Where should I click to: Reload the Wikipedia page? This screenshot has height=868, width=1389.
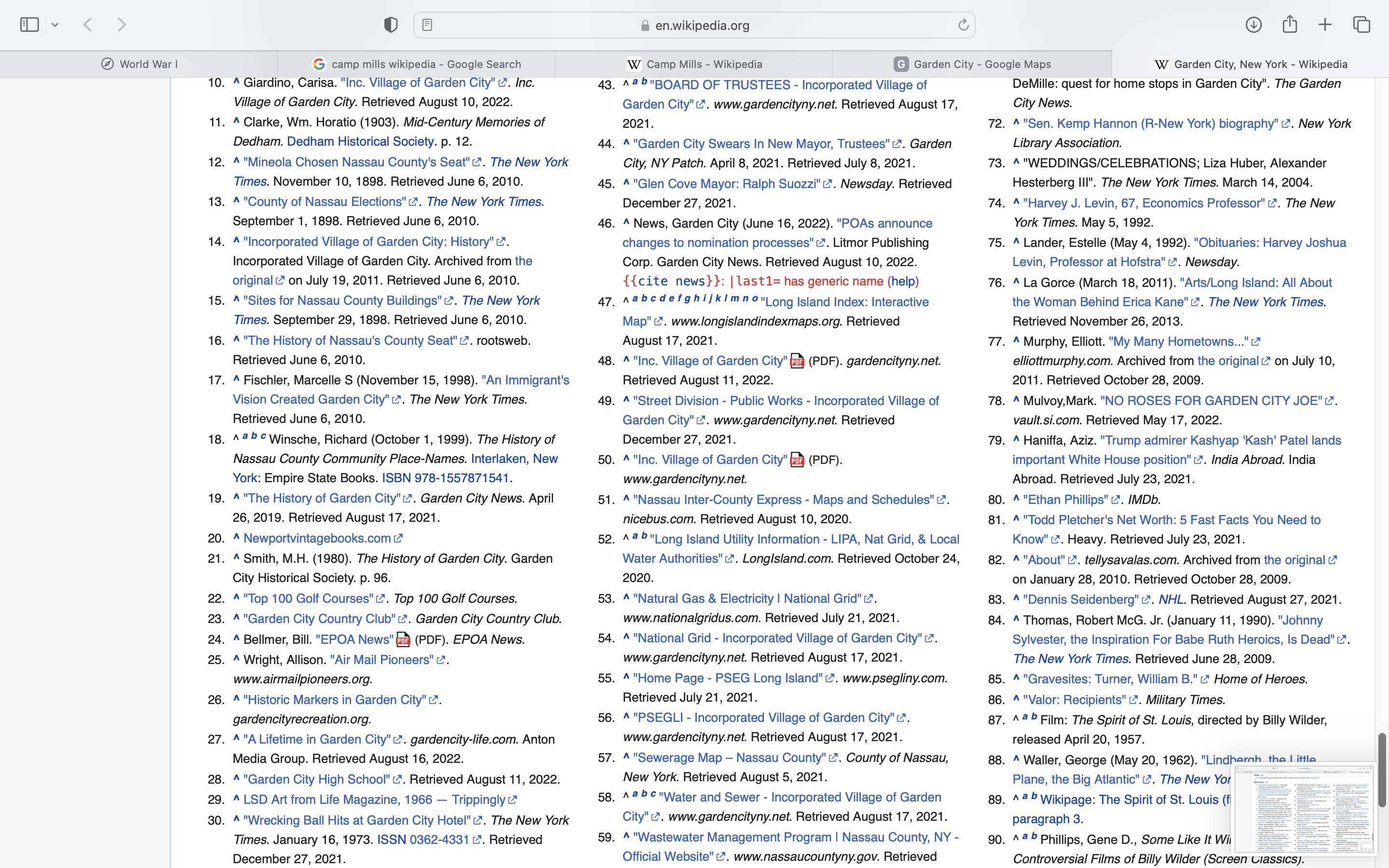(x=963, y=25)
